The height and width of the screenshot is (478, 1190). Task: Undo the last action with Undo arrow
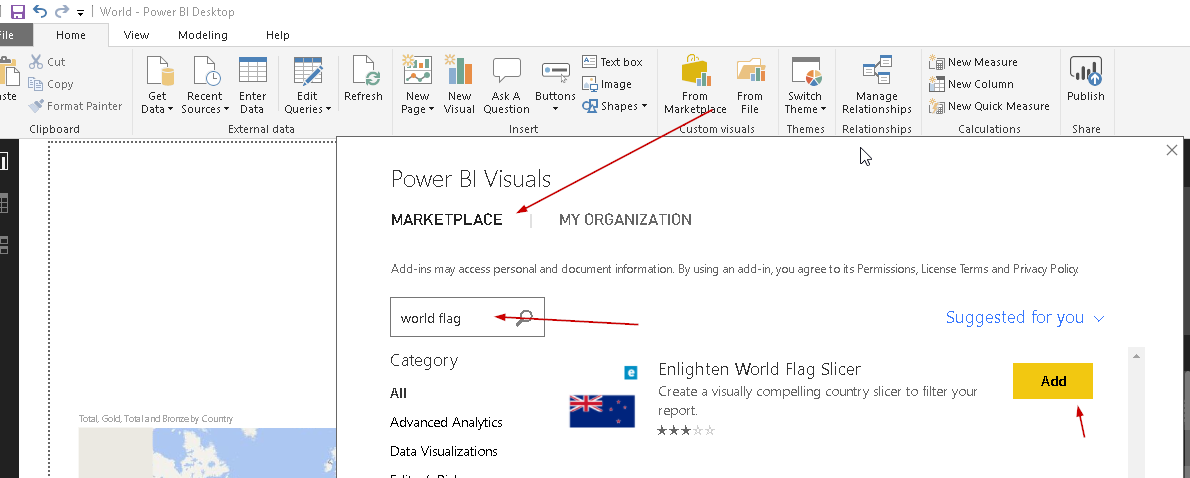[x=40, y=11]
